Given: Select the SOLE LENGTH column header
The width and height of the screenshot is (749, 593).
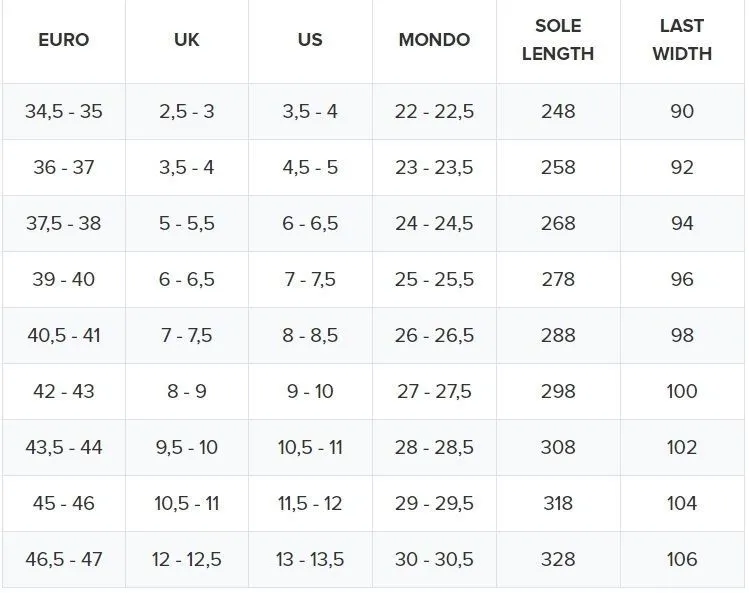Looking at the screenshot, I should 558,40.
